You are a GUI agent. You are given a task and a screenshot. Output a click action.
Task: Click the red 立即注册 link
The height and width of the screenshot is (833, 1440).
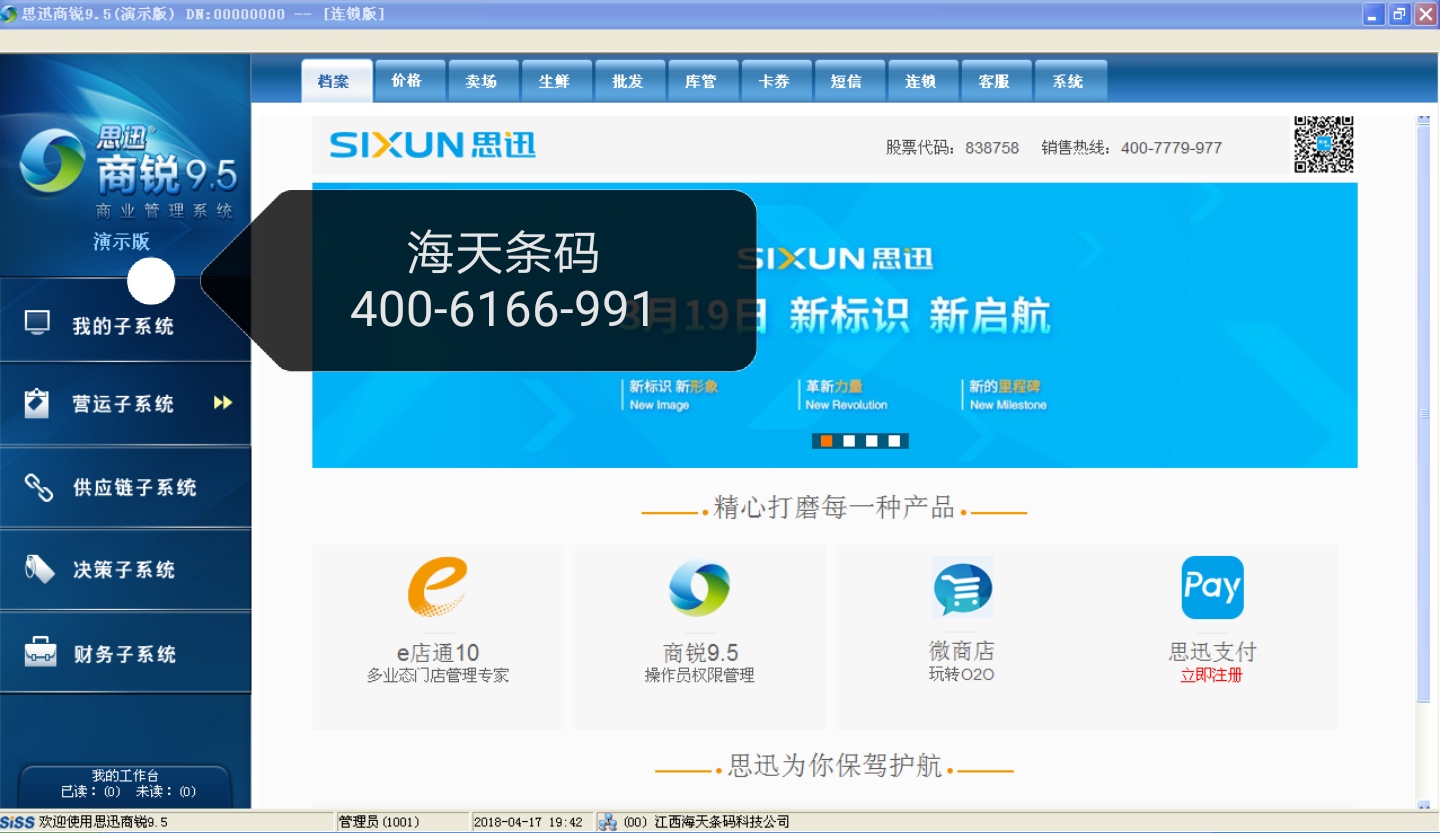(1211, 675)
